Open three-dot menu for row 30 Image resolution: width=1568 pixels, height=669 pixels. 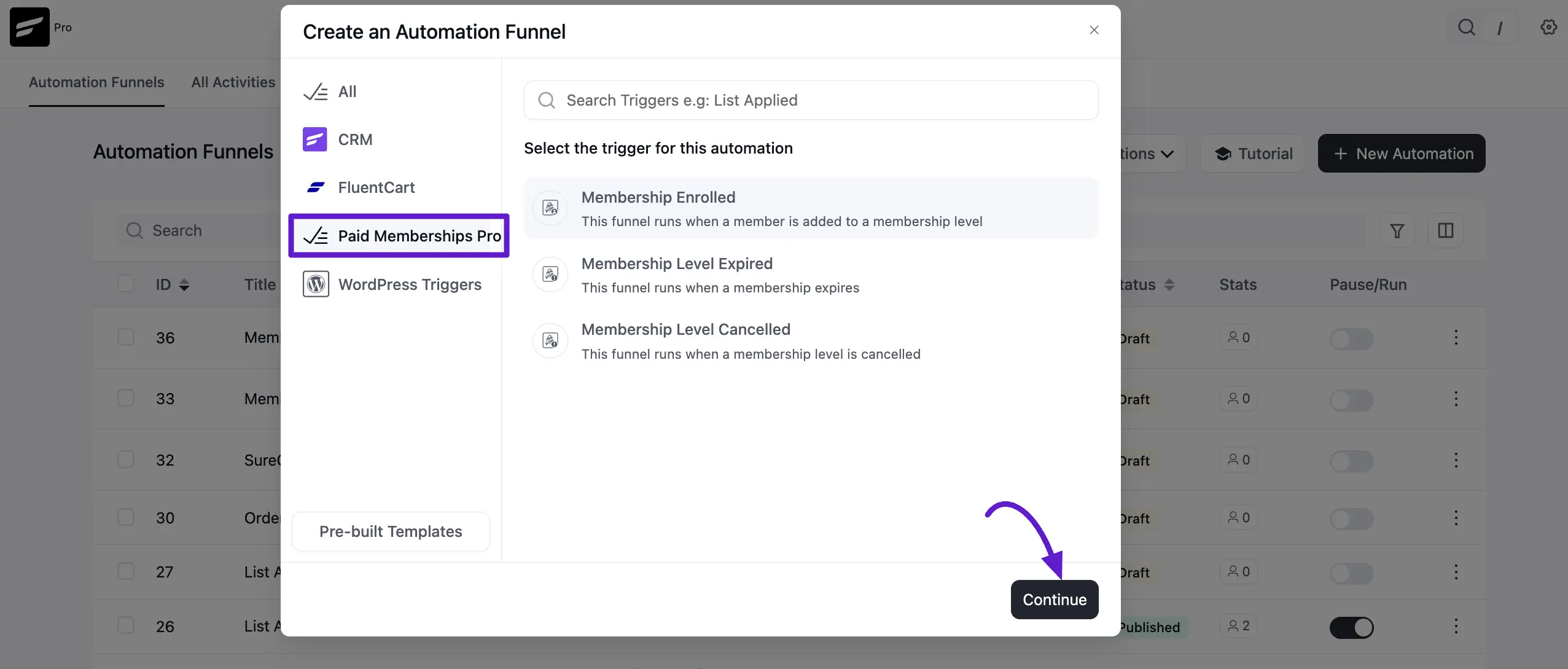(1456, 518)
